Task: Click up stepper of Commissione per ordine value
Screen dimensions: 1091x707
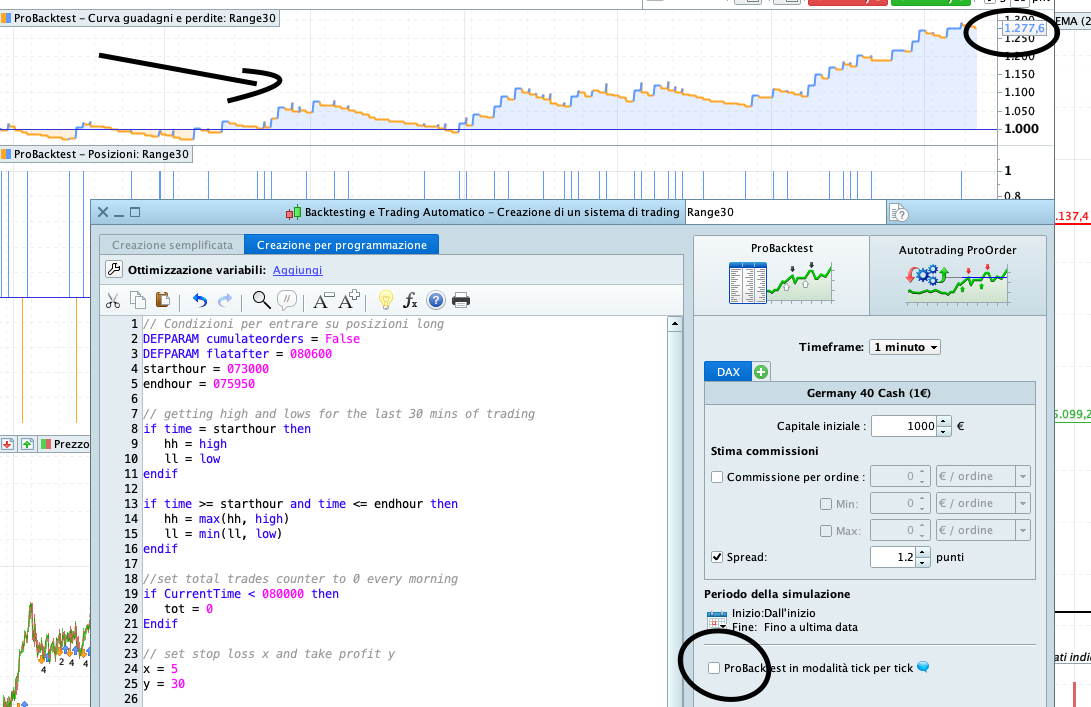Action: coord(923,472)
